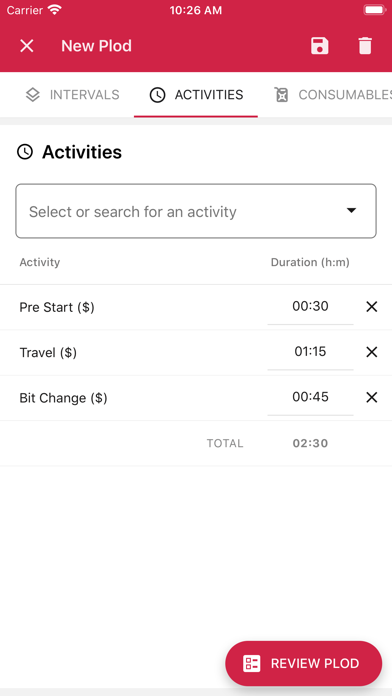This screenshot has width=392, height=696.
Task: Remove the Travel activity row
Action: (x=372, y=352)
